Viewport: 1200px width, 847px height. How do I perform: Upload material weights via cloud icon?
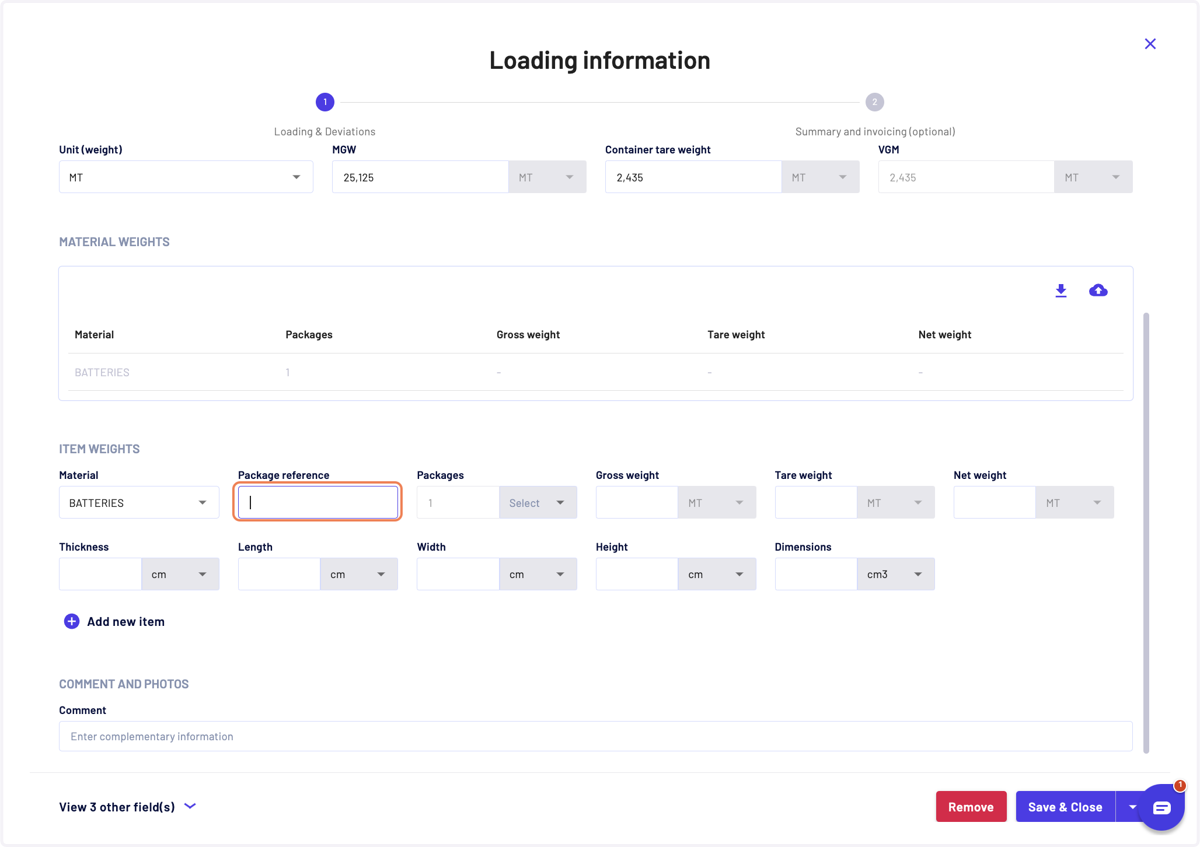1098,291
